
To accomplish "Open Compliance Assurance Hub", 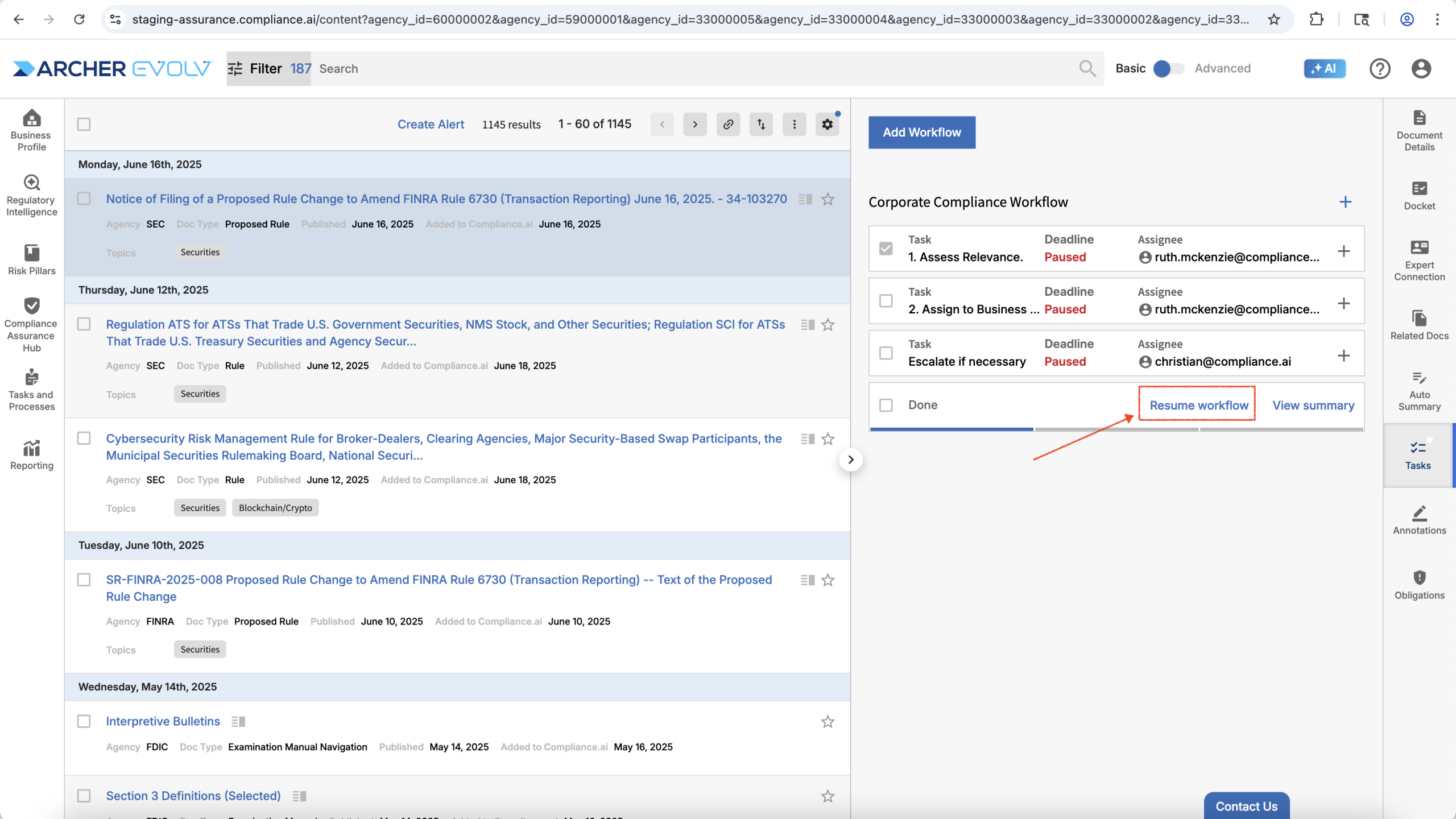I will click(31, 324).
